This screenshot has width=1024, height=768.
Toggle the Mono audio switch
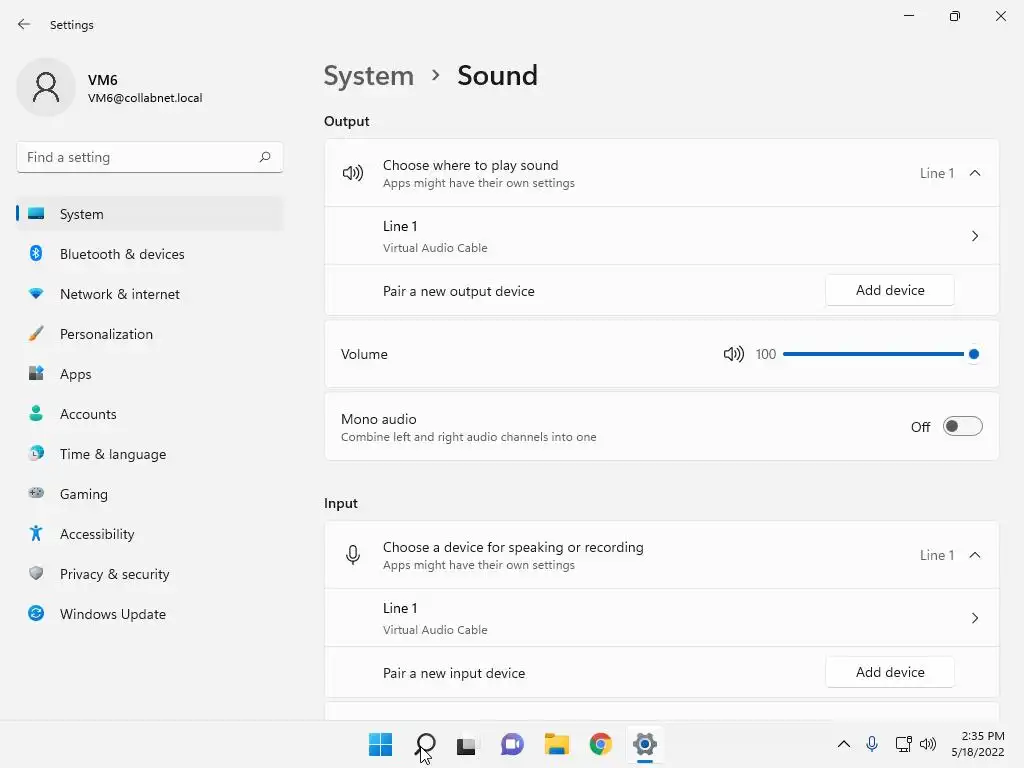962,427
